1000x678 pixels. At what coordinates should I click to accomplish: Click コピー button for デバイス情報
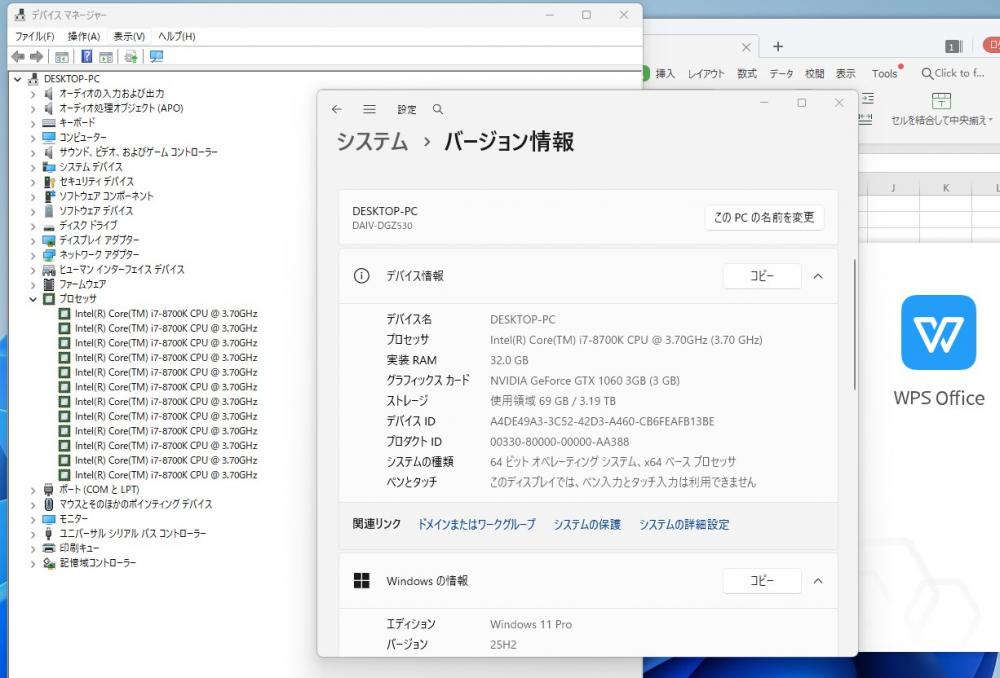[761, 276]
